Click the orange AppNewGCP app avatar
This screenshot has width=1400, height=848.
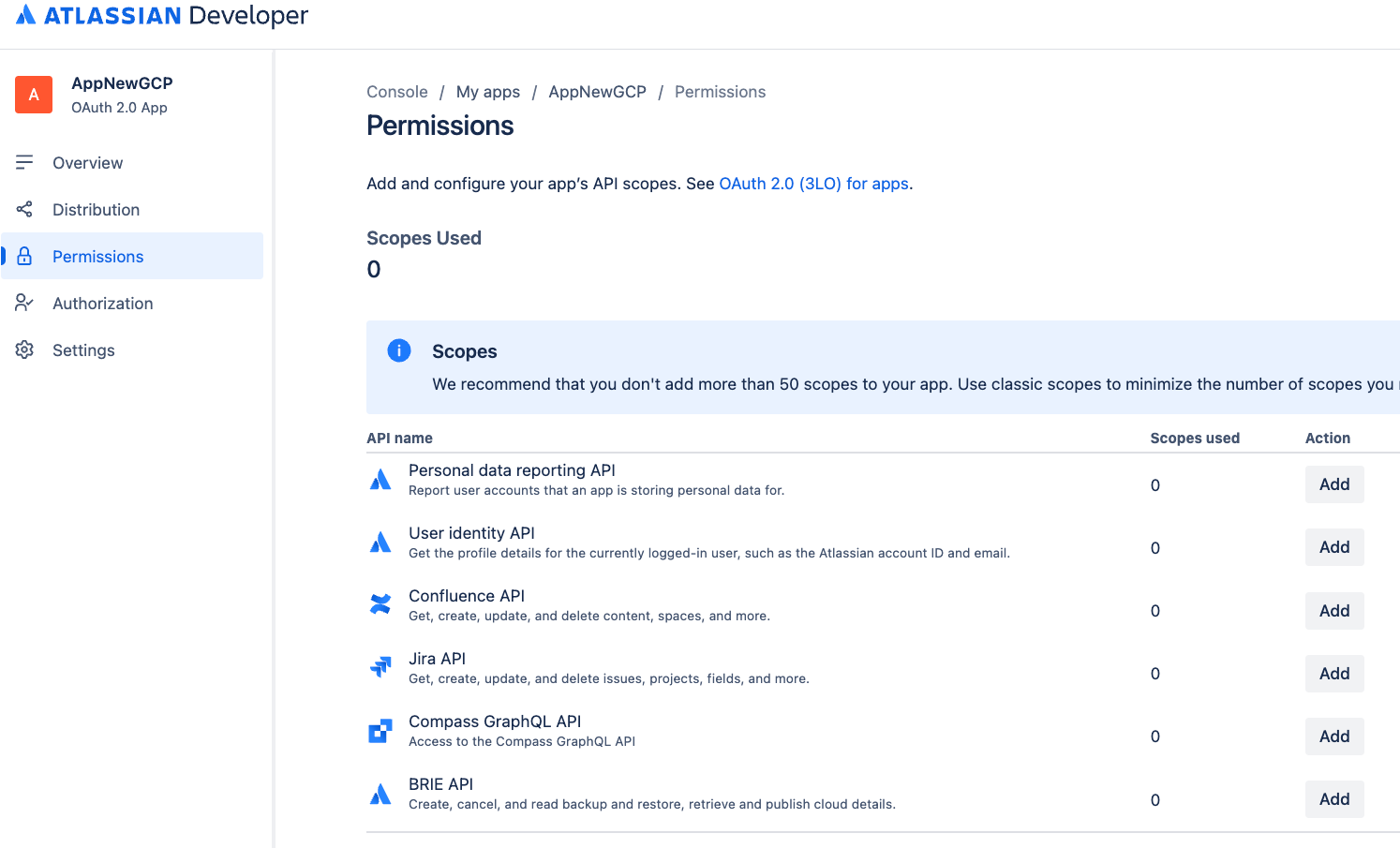34,95
